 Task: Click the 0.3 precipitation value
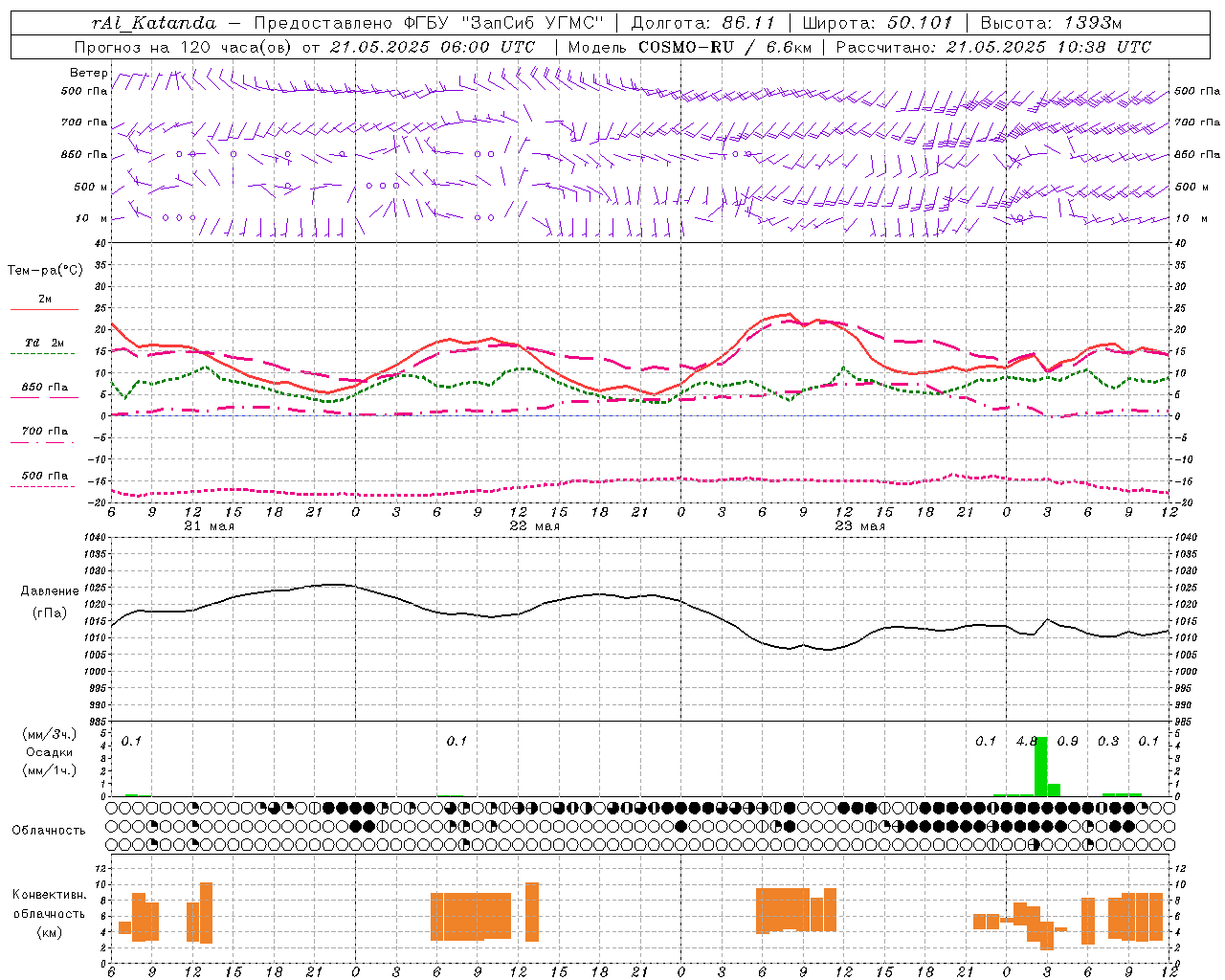point(1108,742)
